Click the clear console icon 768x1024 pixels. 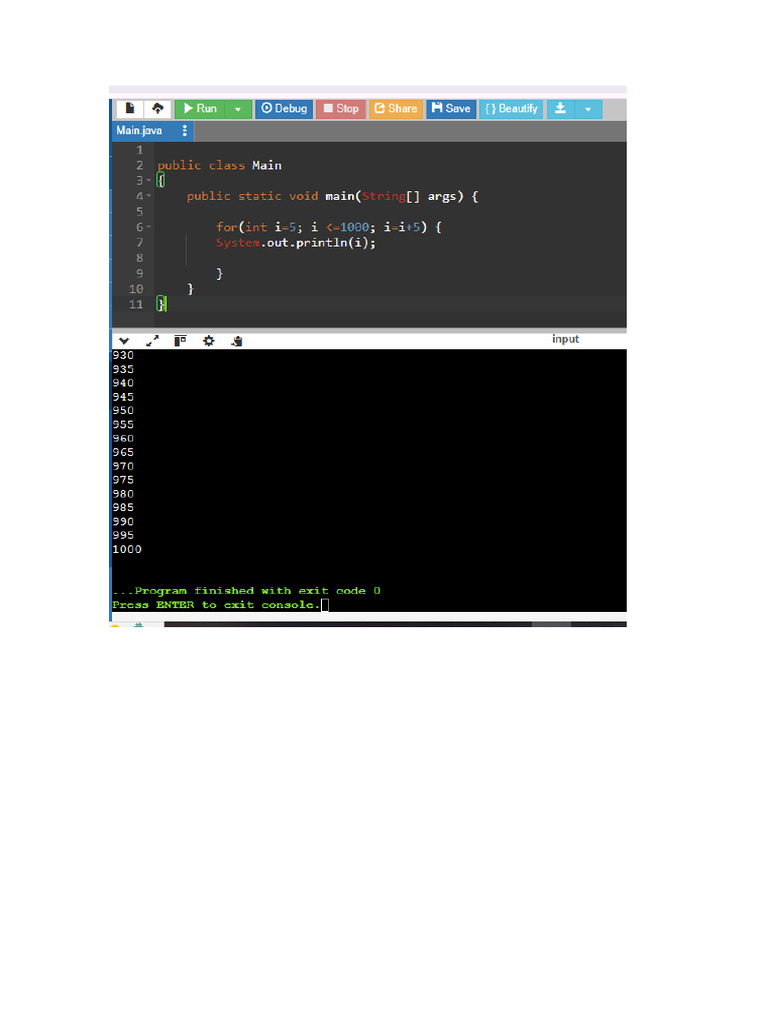[236, 341]
